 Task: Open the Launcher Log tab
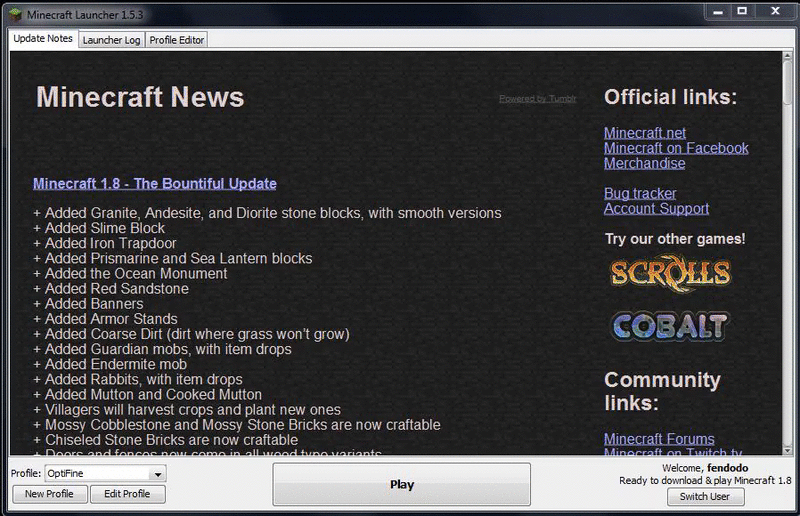pos(111,40)
